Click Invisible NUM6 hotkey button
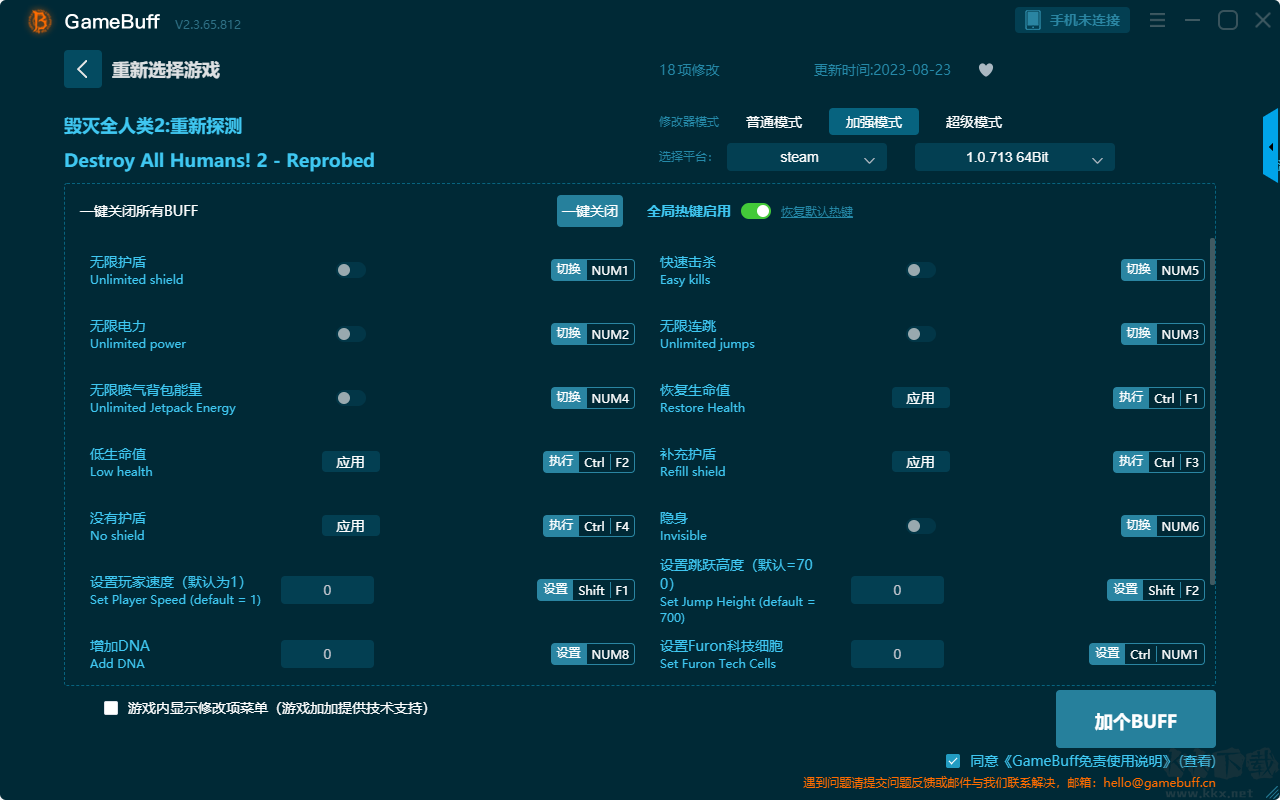The image size is (1280, 800). click(x=1163, y=526)
